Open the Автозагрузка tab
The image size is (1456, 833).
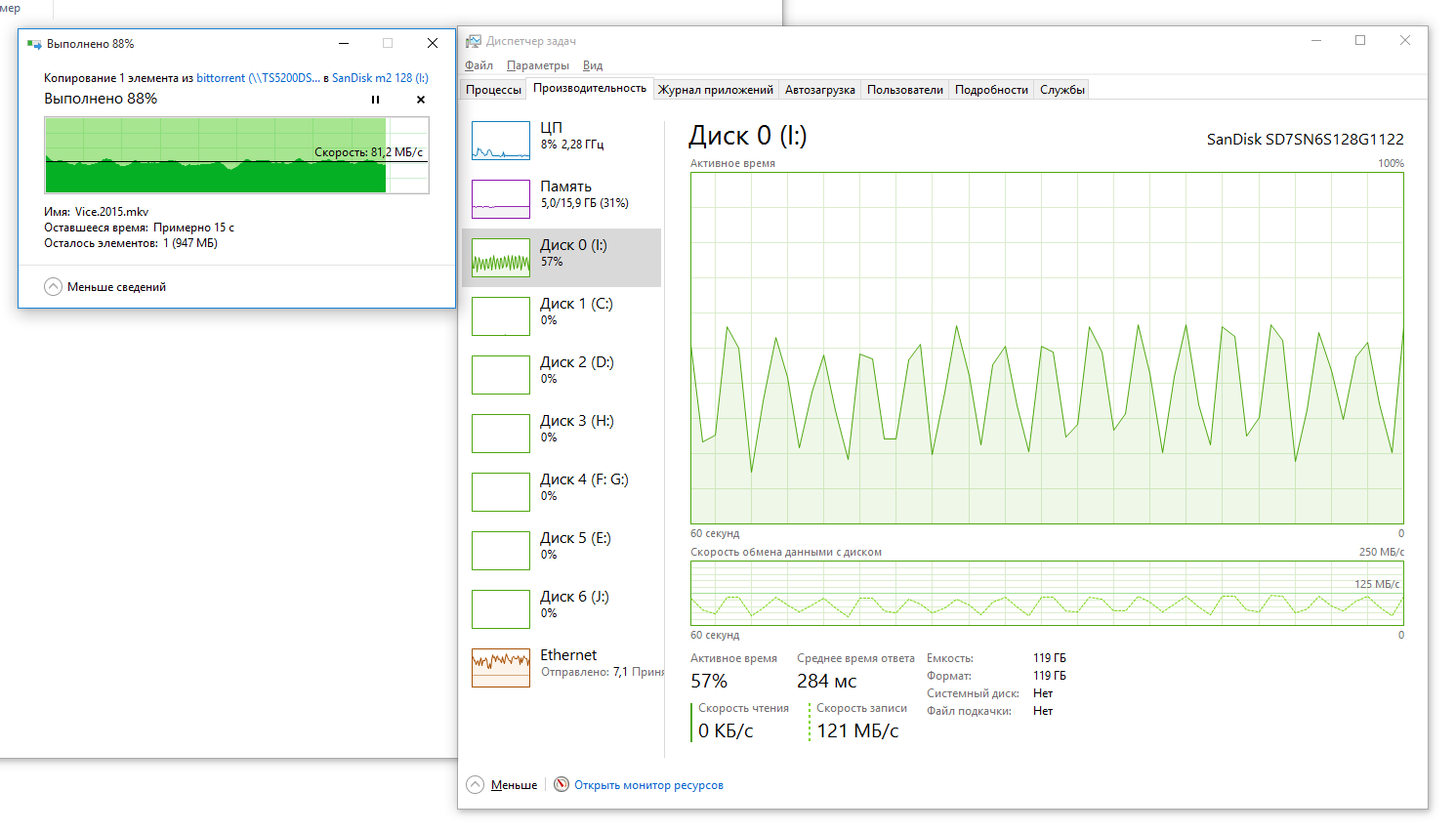pos(820,90)
